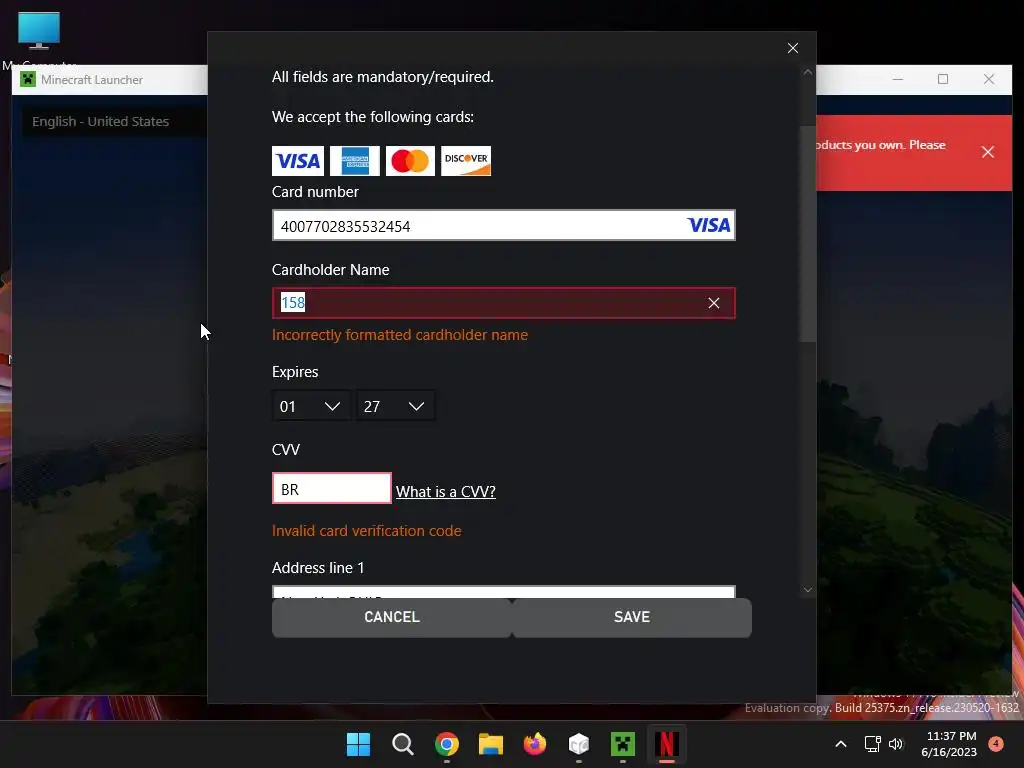Show hidden system tray icons
Screen dimensions: 1024x768
tap(841, 744)
